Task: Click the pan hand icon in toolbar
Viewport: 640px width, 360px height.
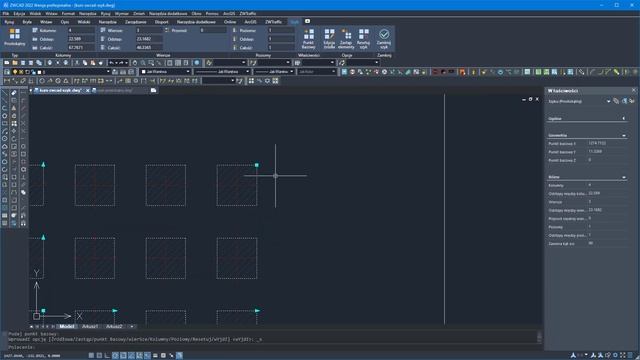Action: [x=135, y=63]
